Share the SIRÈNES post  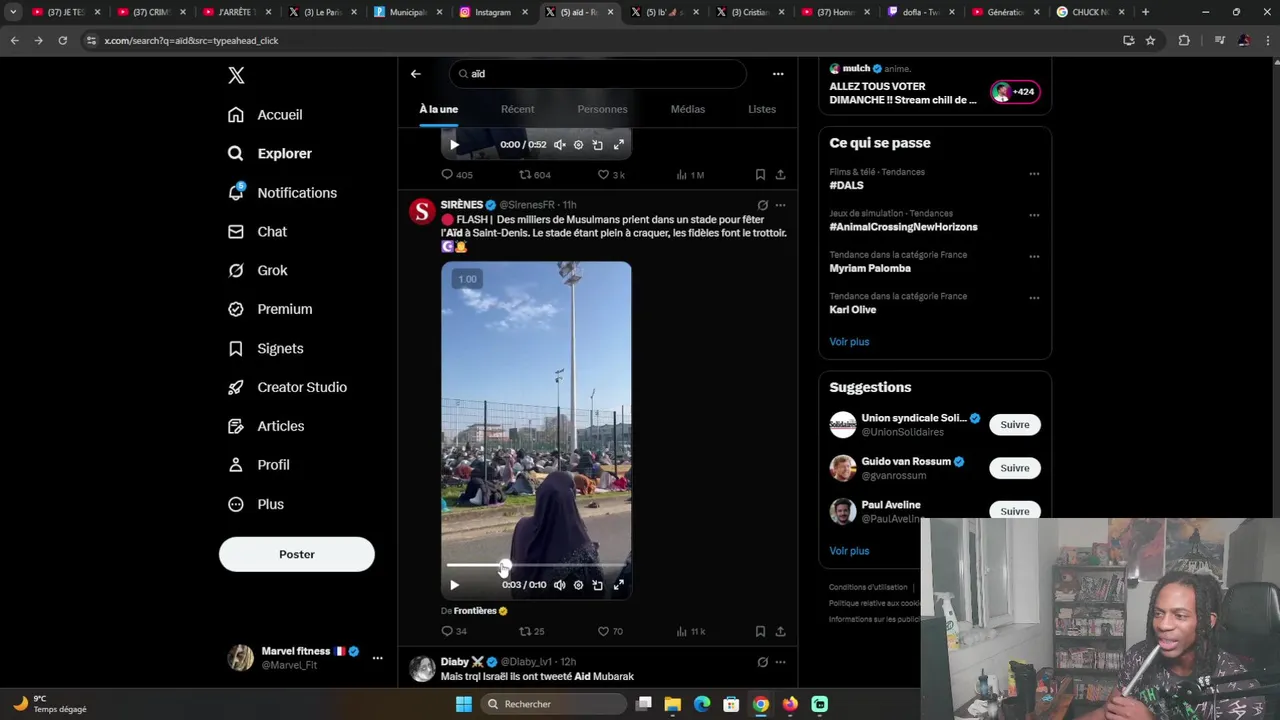tap(780, 631)
